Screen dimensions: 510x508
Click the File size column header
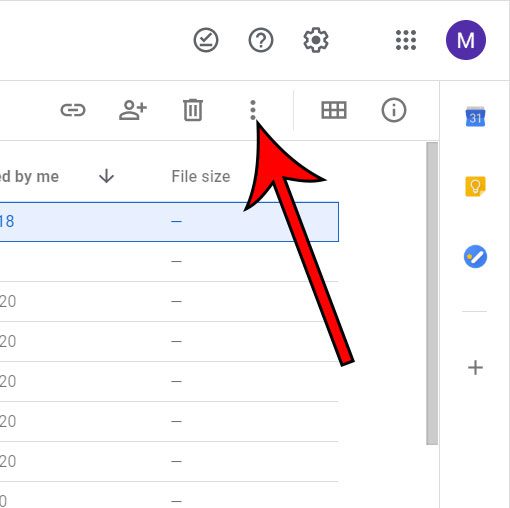coord(201,176)
